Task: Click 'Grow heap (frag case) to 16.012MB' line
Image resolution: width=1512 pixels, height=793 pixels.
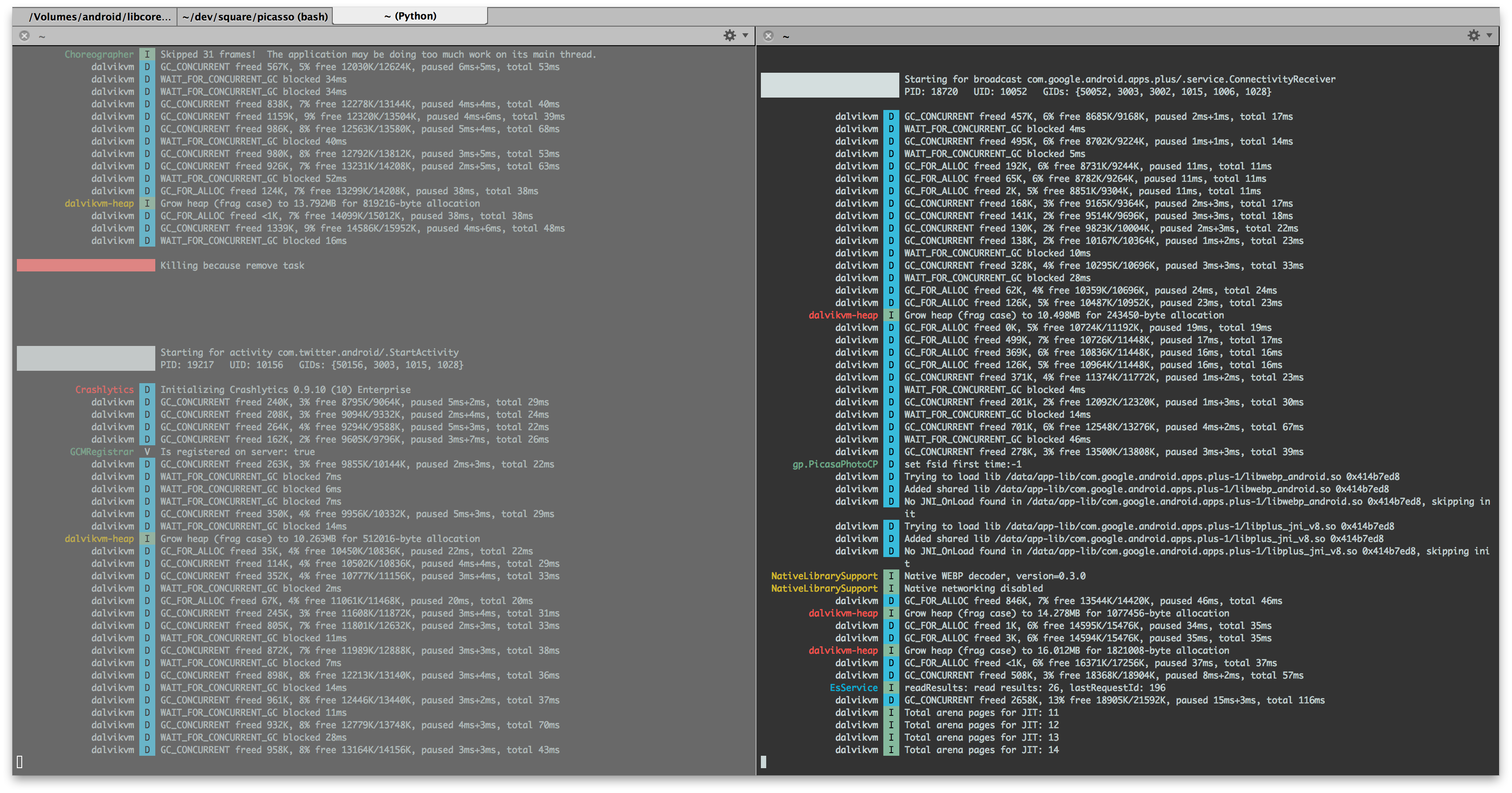Action: 1067,650
